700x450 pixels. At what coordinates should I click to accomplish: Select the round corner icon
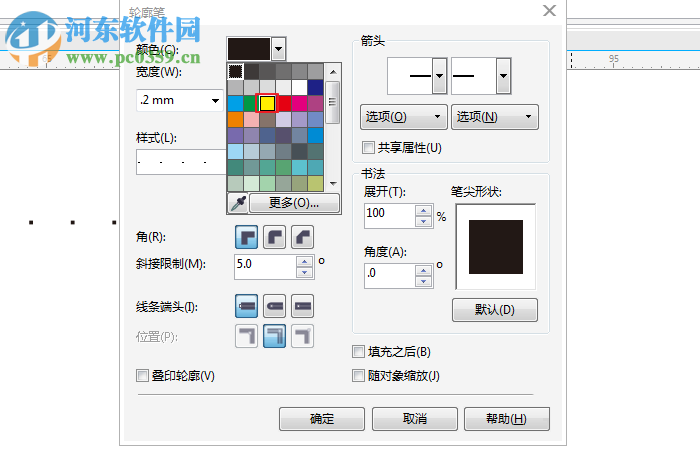pyautogui.click(x=275, y=237)
